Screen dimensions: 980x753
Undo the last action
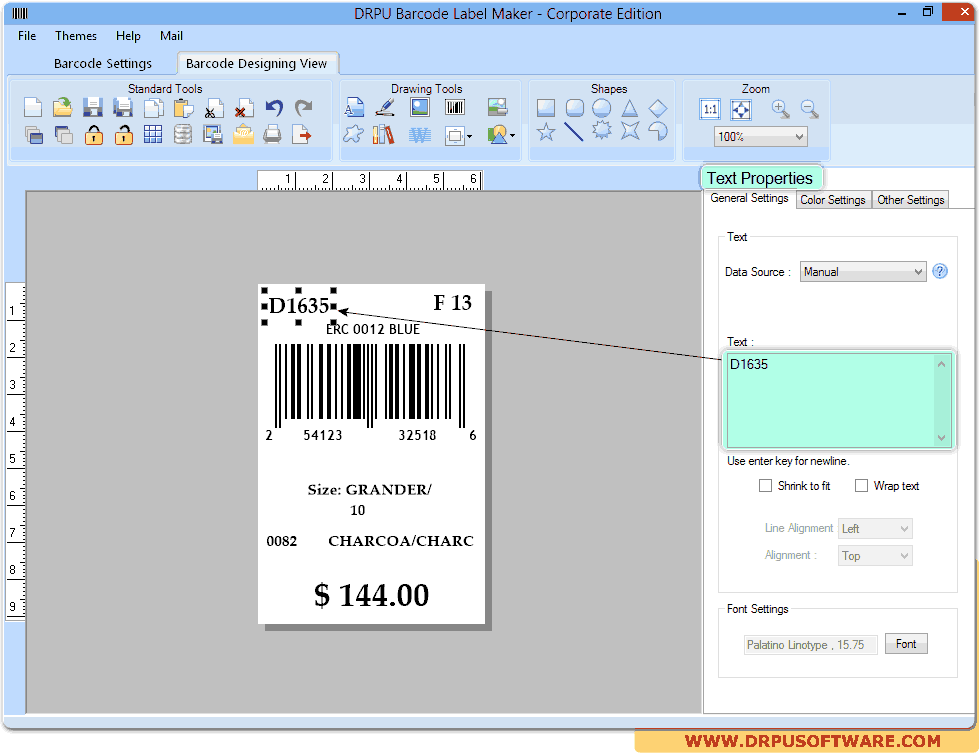tap(274, 108)
